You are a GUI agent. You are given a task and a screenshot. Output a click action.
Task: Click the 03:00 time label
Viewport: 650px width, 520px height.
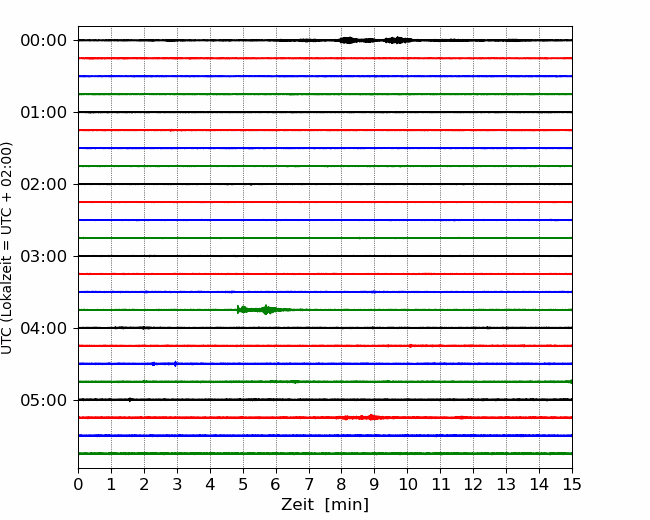tap(44, 257)
